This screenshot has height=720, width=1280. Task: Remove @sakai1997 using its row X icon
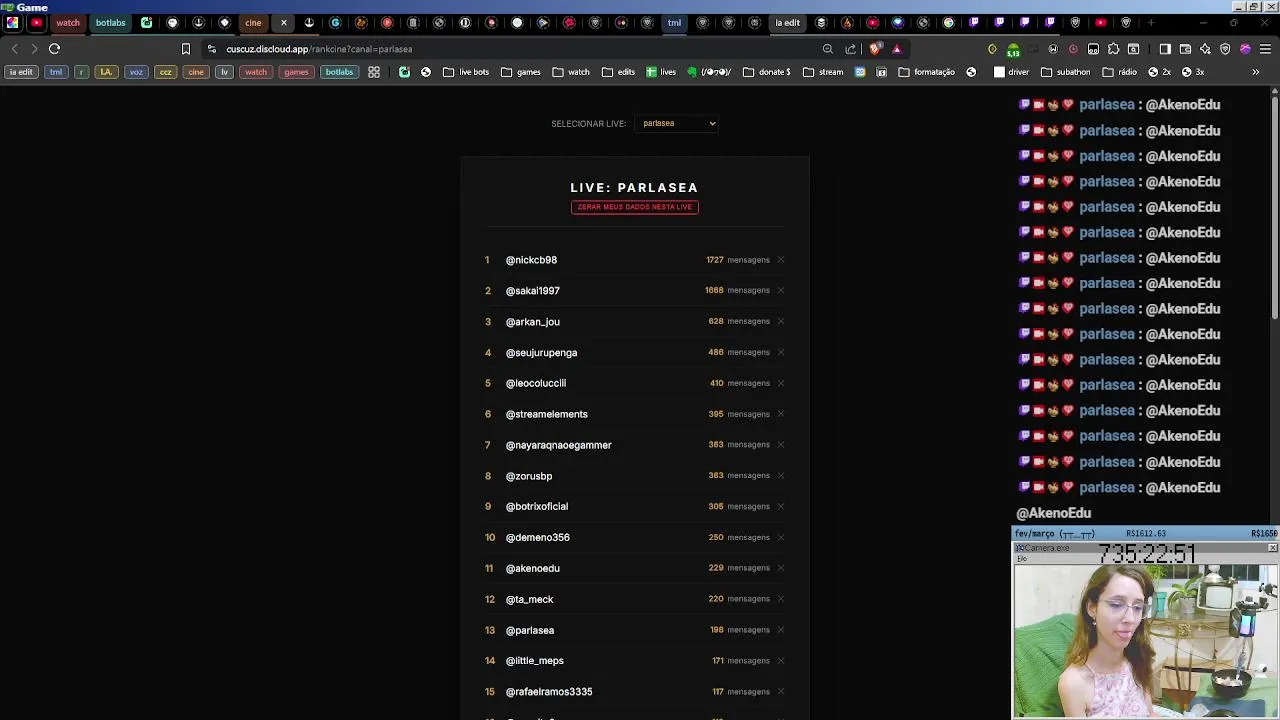tap(781, 290)
